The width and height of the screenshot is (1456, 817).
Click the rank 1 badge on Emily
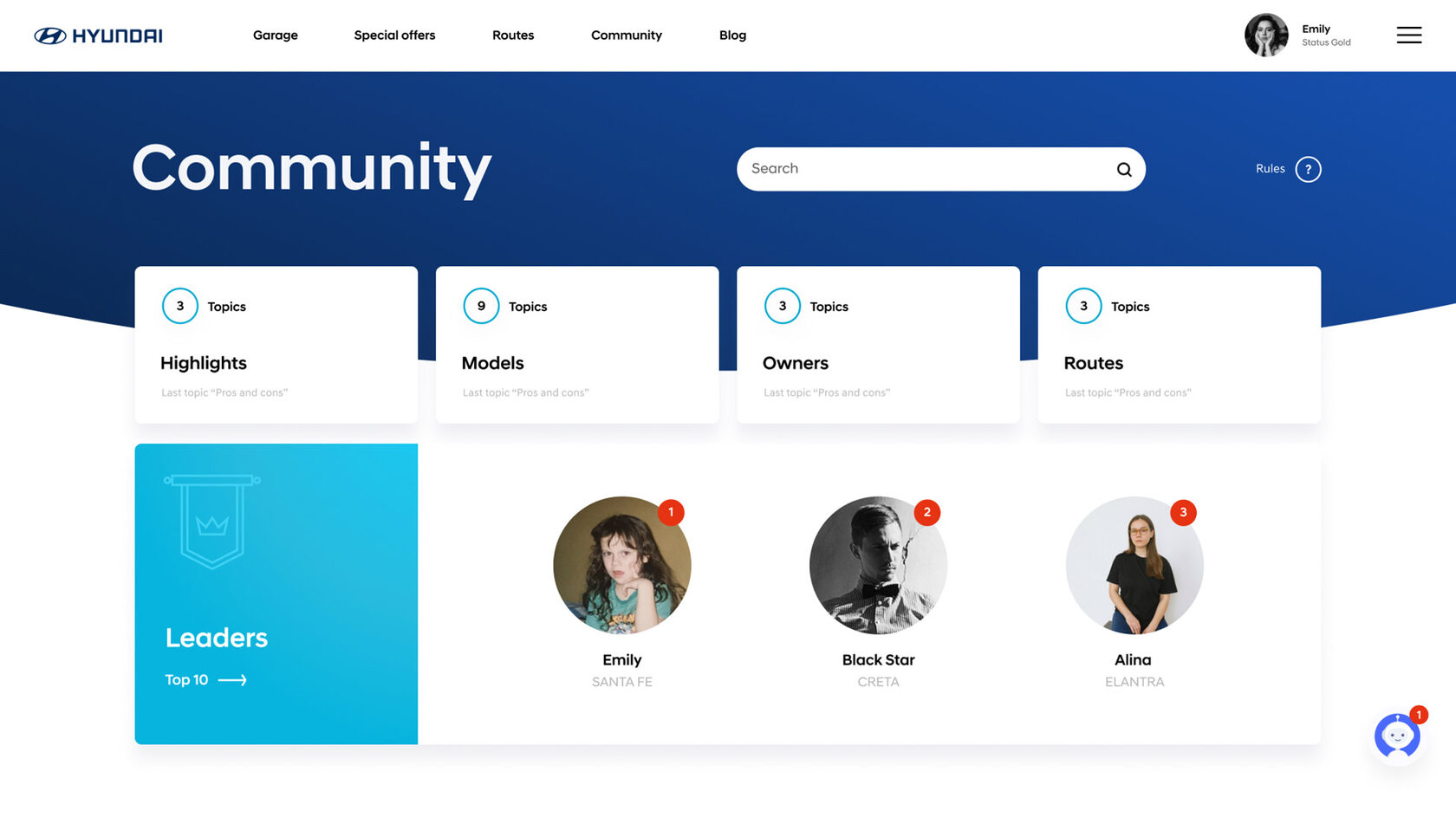(x=671, y=512)
